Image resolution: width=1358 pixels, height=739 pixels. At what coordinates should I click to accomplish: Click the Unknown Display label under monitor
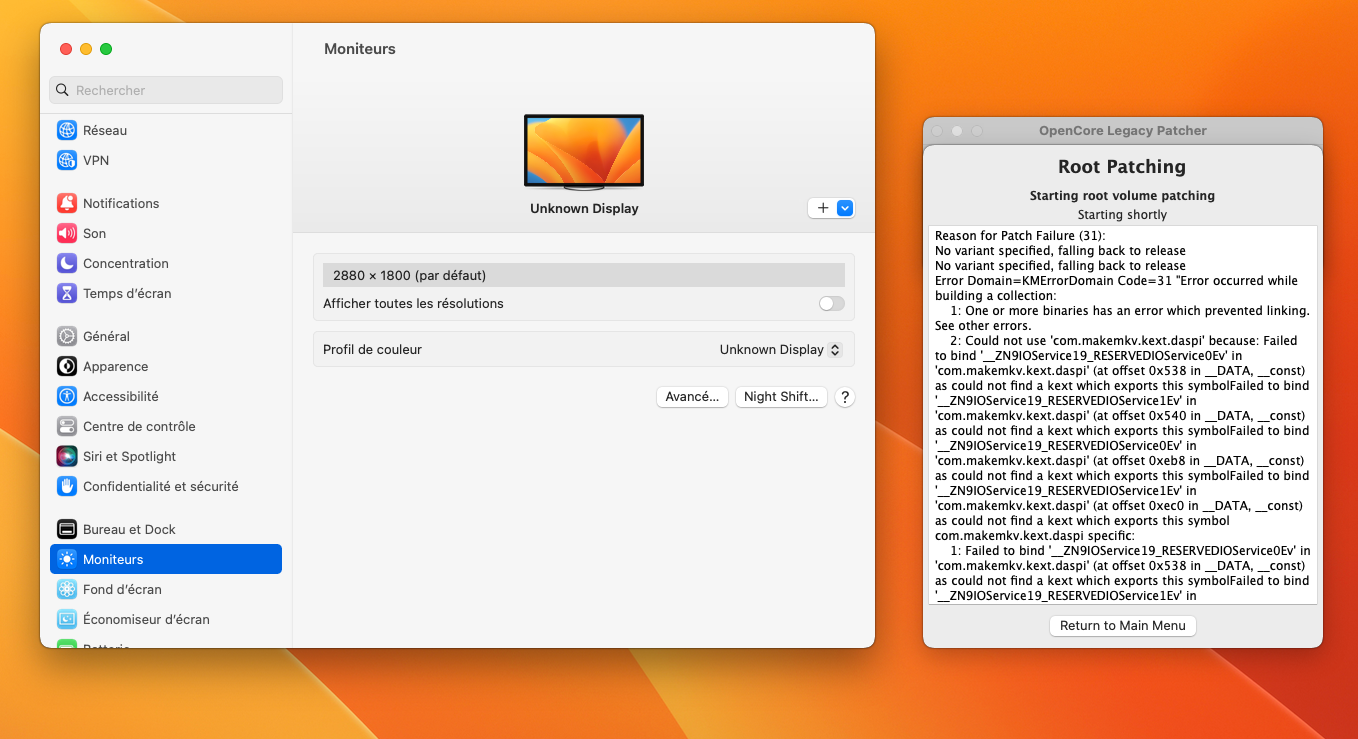click(584, 209)
